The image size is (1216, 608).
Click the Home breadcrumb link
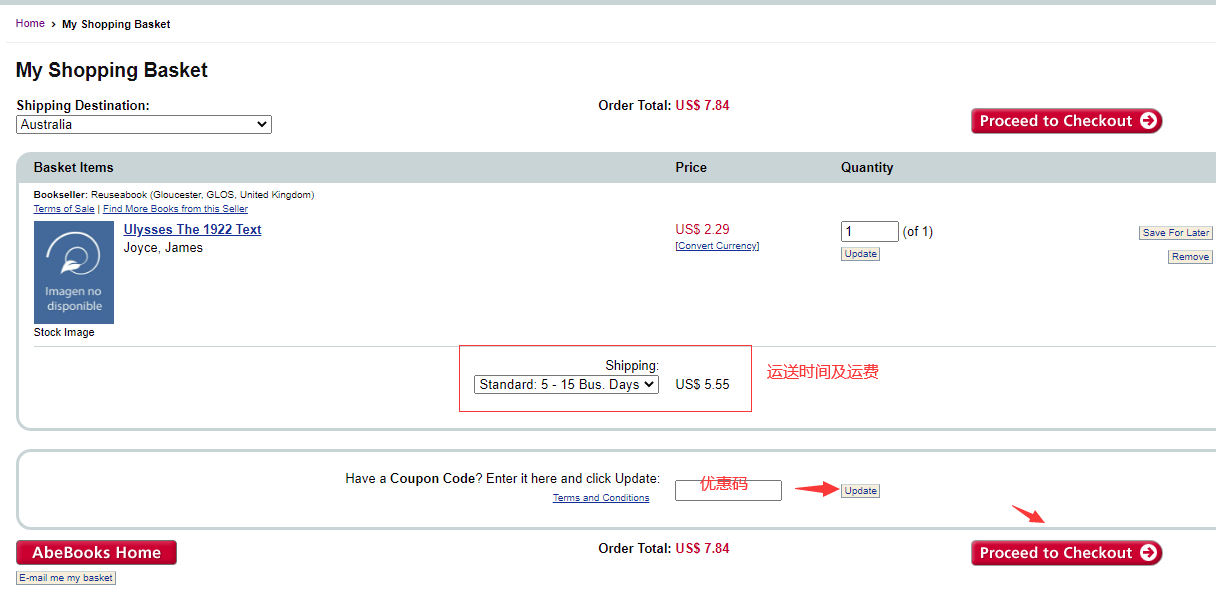(x=30, y=23)
